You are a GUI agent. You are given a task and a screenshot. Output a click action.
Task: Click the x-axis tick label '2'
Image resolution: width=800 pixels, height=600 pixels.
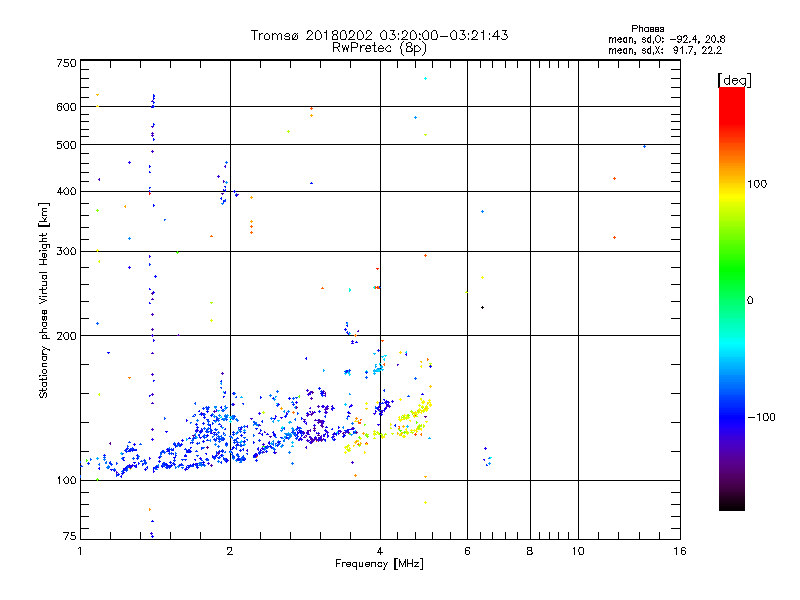click(x=230, y=551)
